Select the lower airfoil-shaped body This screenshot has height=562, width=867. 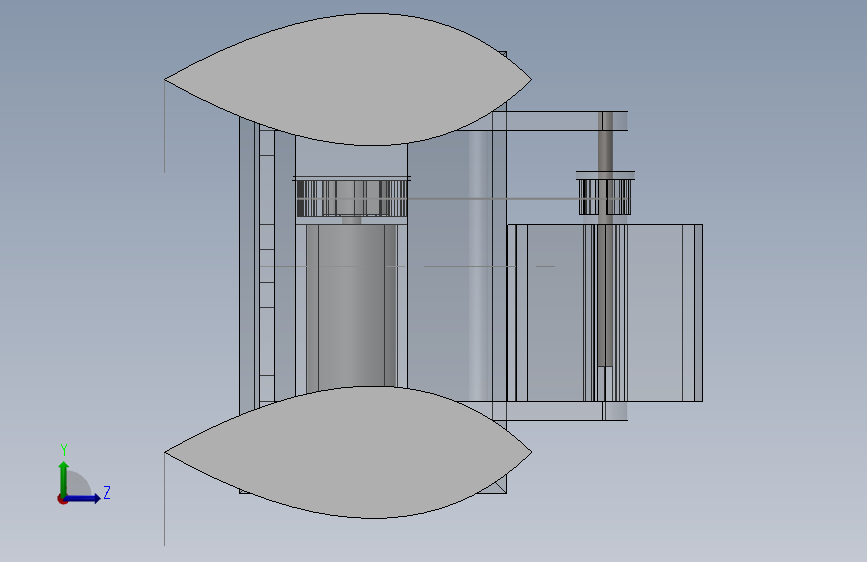[348, 452]
